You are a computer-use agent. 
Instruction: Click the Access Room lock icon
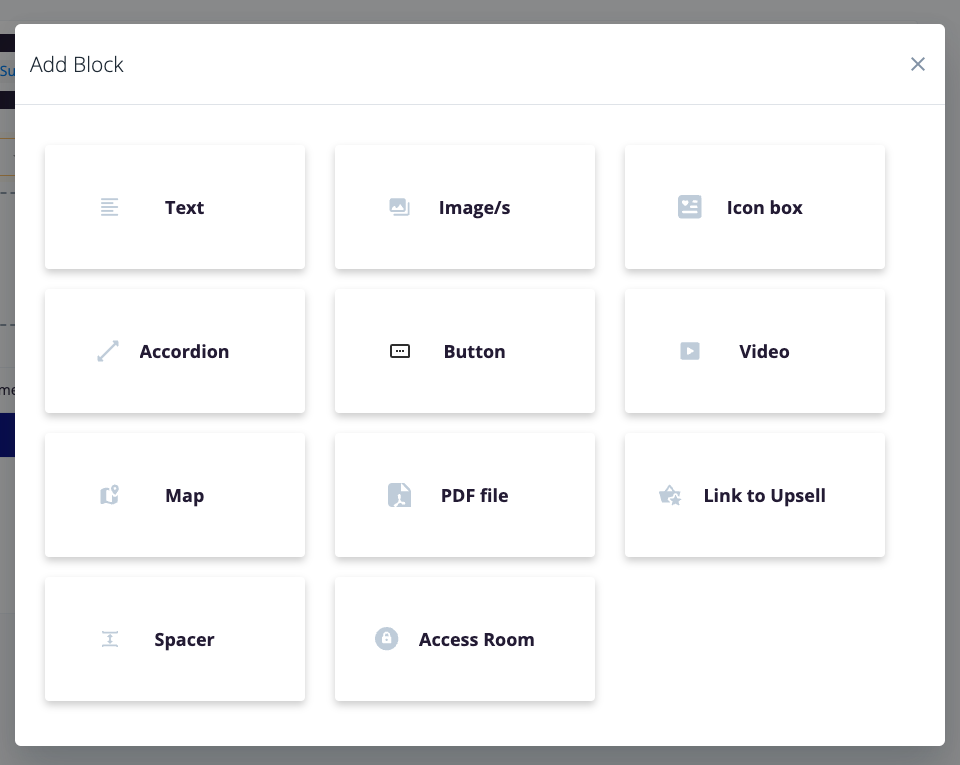coord(386,639)
